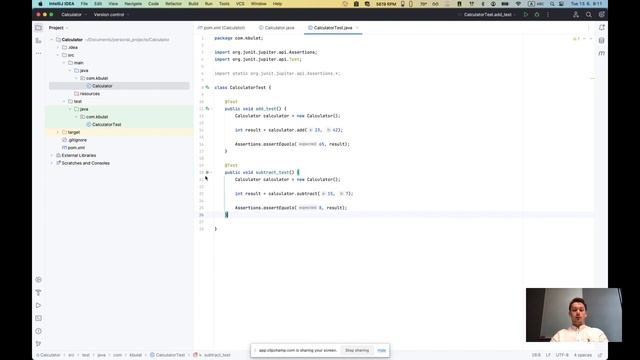The height and width of the screenshot is (360, 640).
Task: Debug with the toolbar bug icon
Action: [x=537, y=15]
